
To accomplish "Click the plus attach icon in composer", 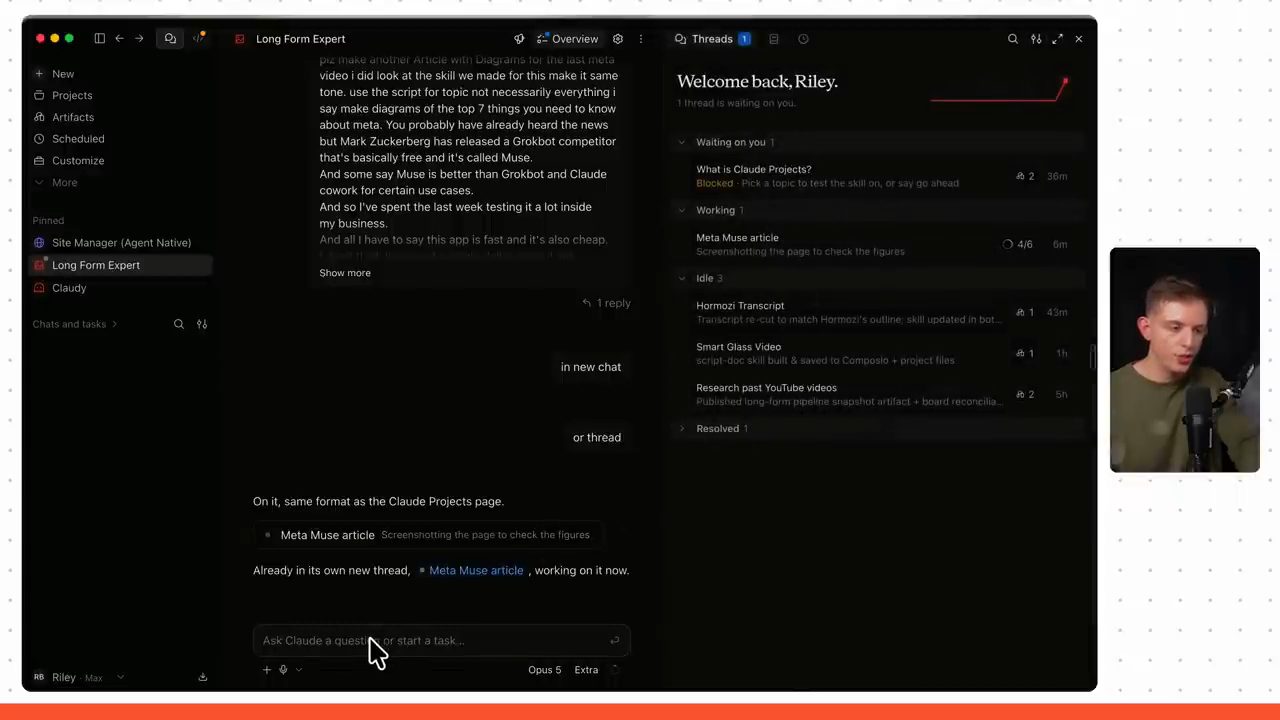I will click(x=267, y=670).
